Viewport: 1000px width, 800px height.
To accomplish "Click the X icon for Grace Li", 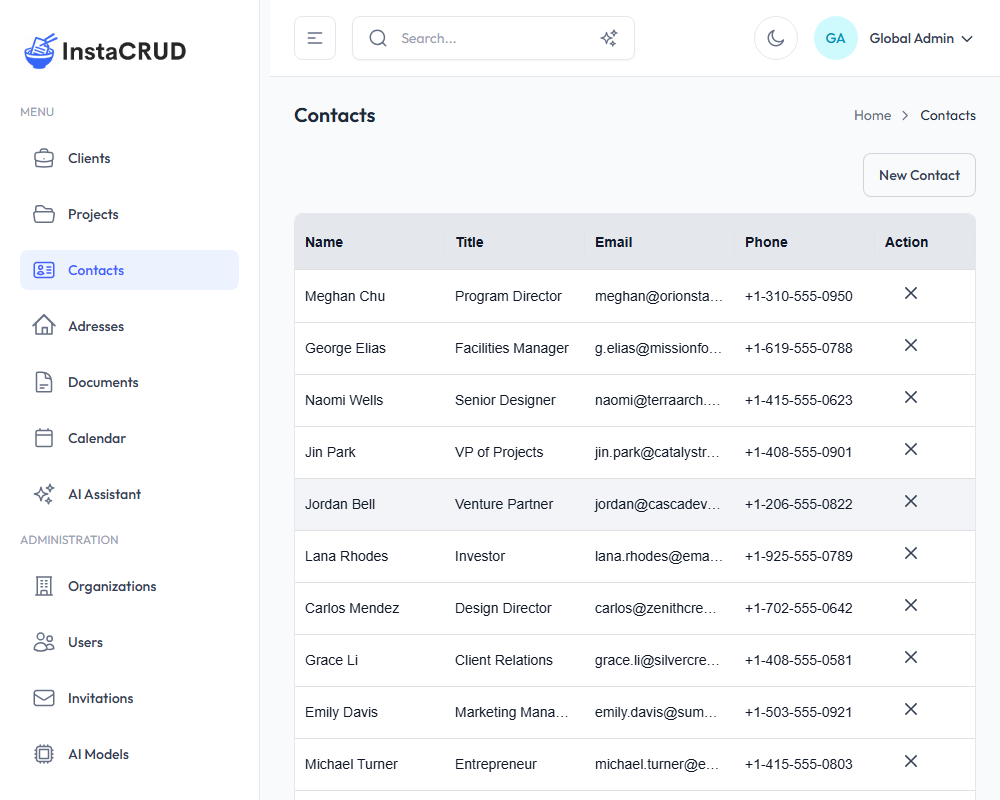I will (x=910, y=657).
